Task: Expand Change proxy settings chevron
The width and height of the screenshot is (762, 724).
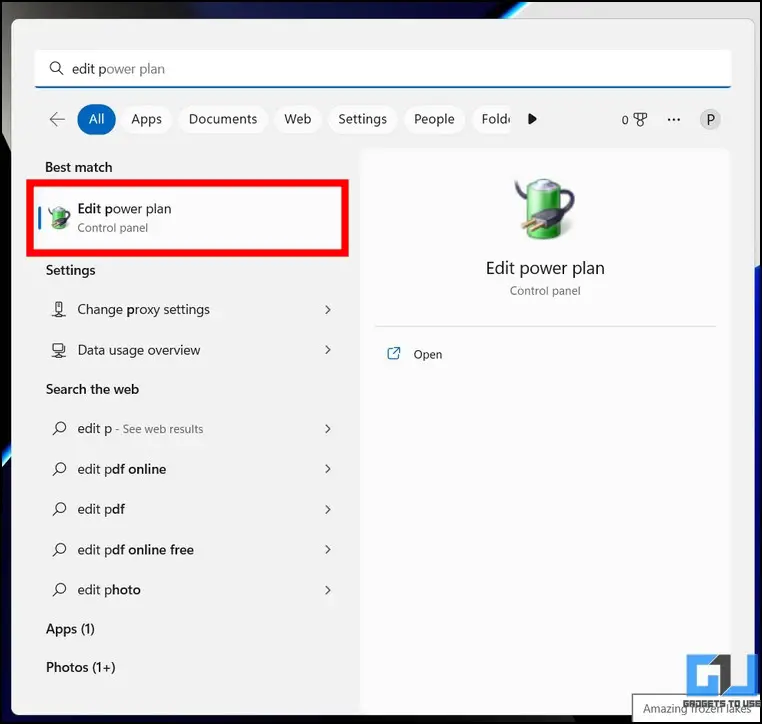Action: point(328,310)
